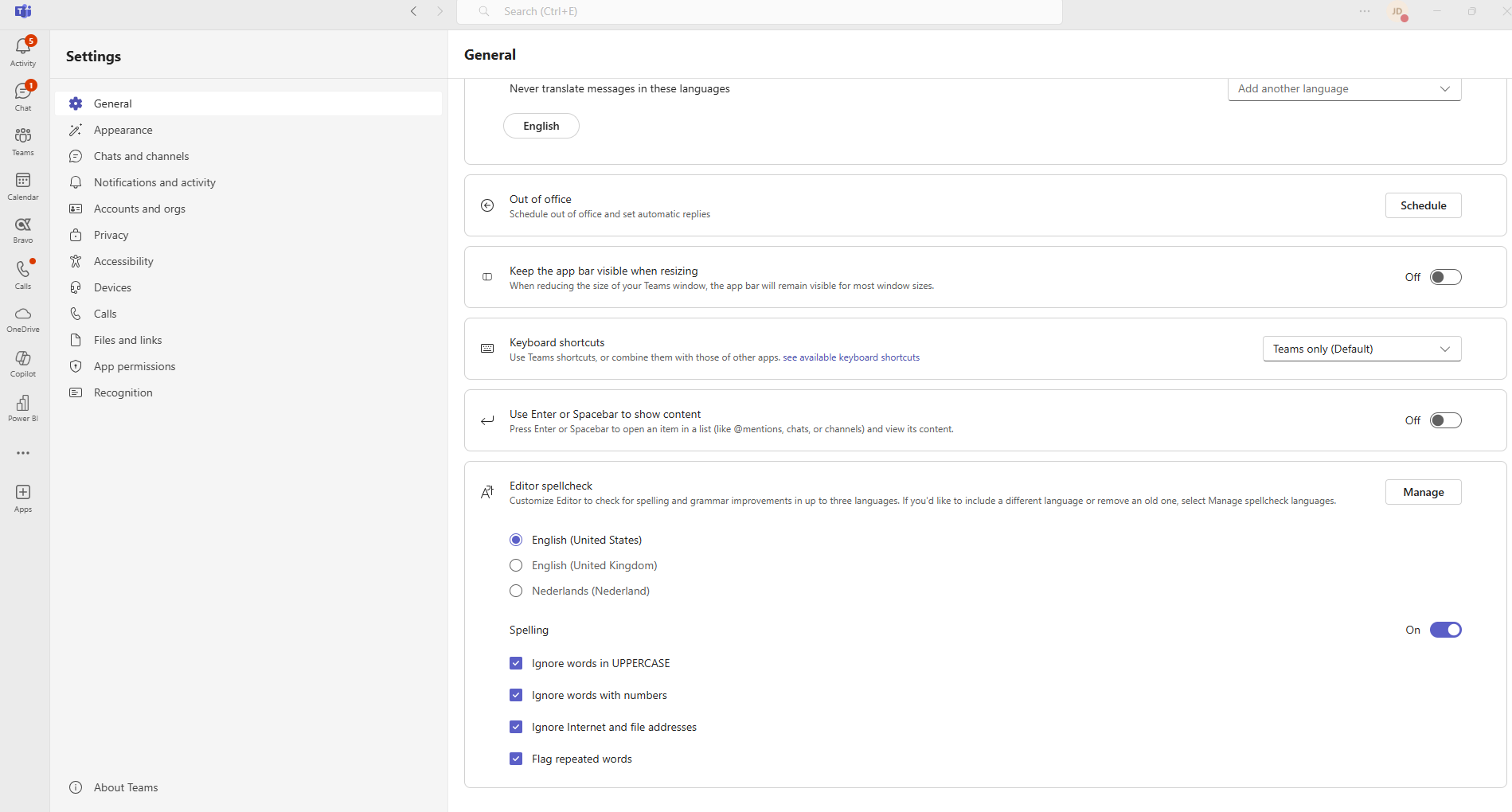Toggle Use Enter or Spacebar switch
This screenshot has height=812, width=1512.
pyautogui.click(x=1445, y=420)
